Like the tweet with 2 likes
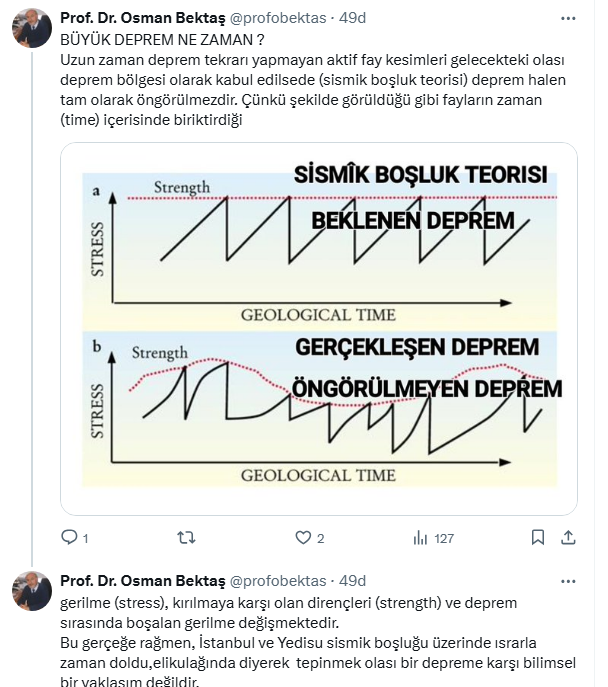 pyautogui.click(x=303, y=538)
